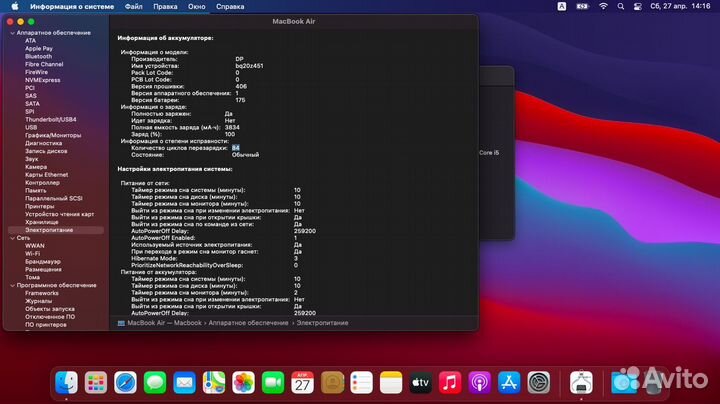Click 'Электропитание' in the path bar
Image resolution: width=720 pixels, height=404 pixels.
(x=322, y=323)
